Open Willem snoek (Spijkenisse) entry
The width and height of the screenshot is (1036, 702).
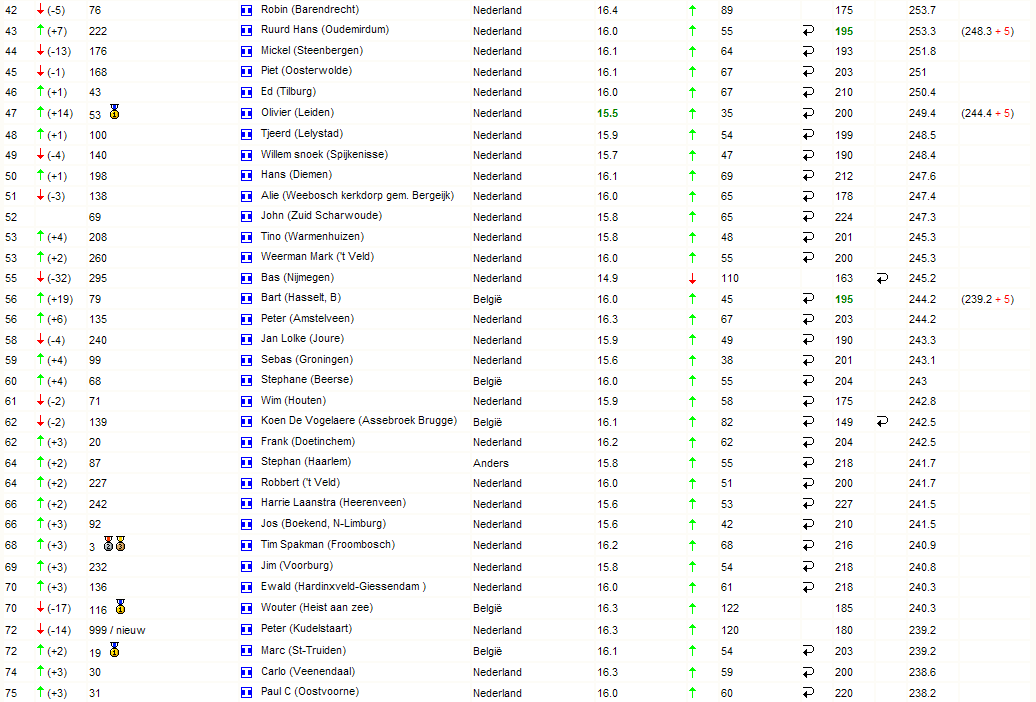[x=324, y=155]
